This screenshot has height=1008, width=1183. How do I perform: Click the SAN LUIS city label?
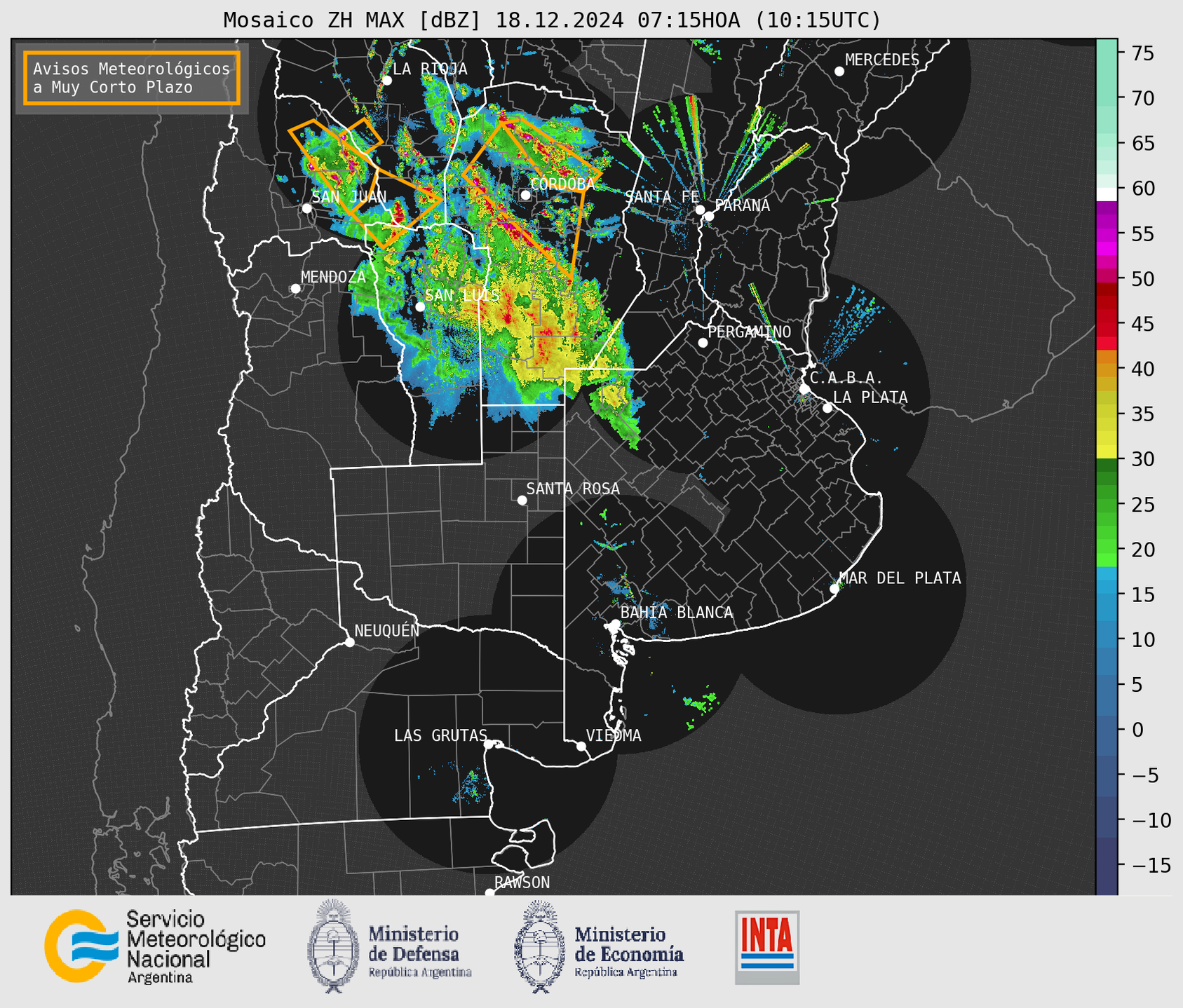[x=462, y=295]
